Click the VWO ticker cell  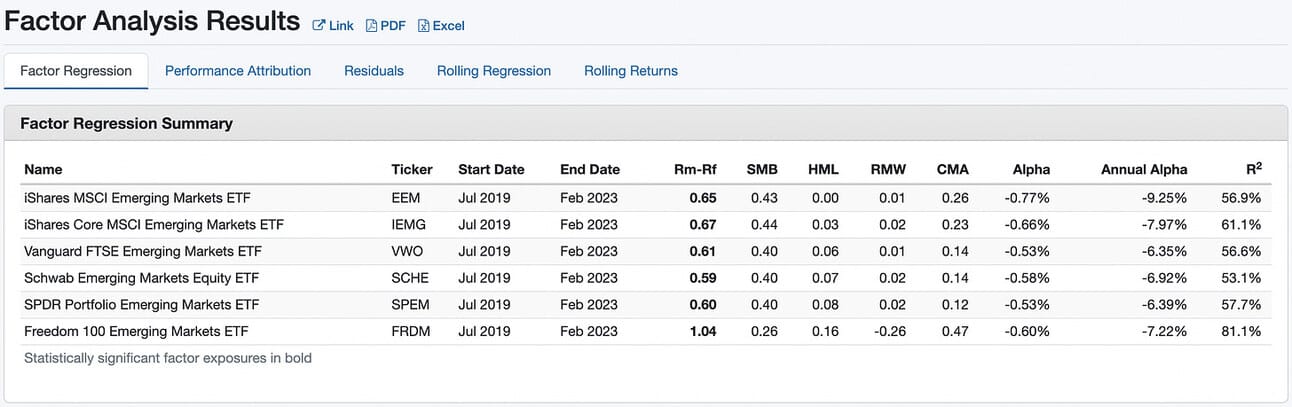pos(408,251)
